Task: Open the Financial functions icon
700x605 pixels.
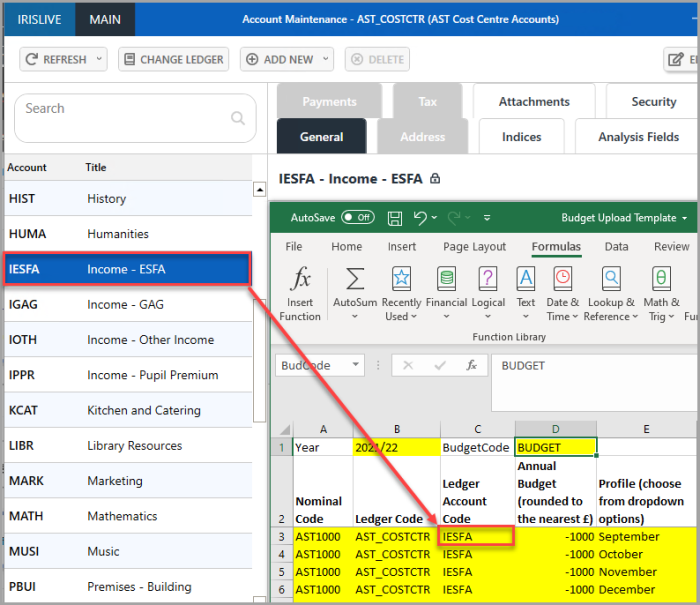Action: [x=446, y=279]
